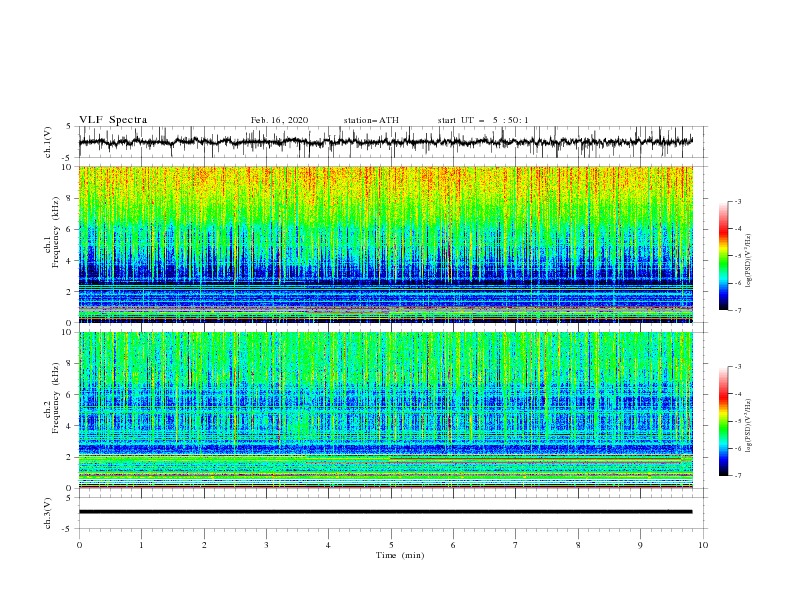Click the "6" kHz tick of ch.2 spectrogram
Image resolution: width=792 pixels, height=612 pixels.
pyautogui.click(x=71, y=395)
